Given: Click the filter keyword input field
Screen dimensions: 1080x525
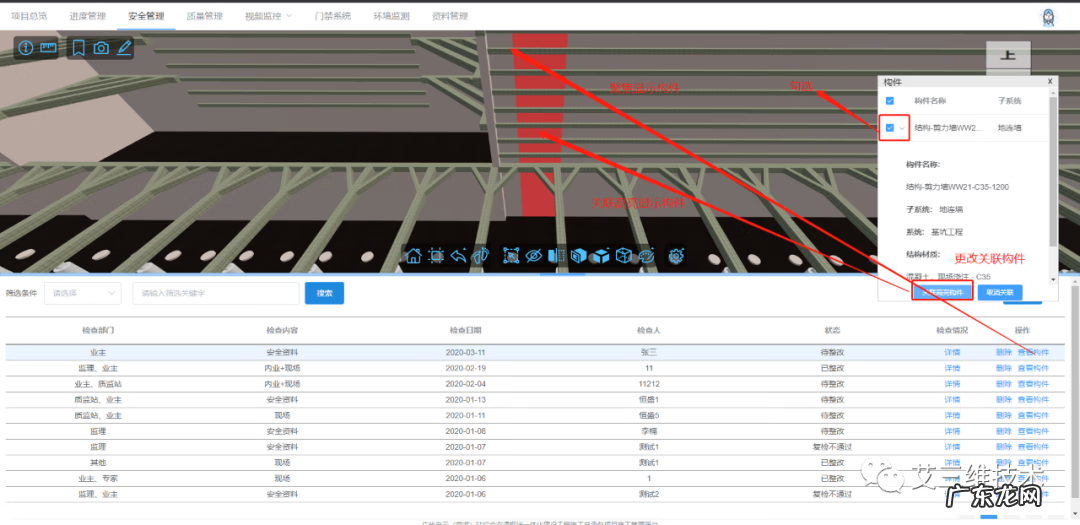Looking at the screenshot, I should (x=214, y=293).
